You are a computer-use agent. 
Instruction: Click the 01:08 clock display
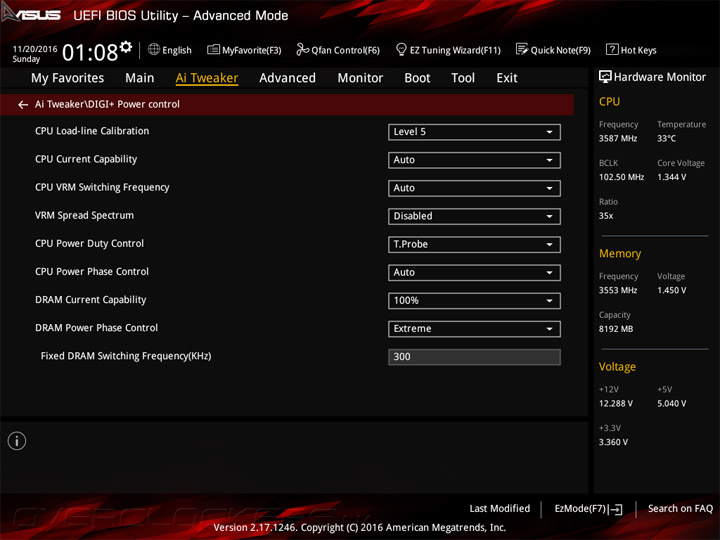tap(90, 52)
